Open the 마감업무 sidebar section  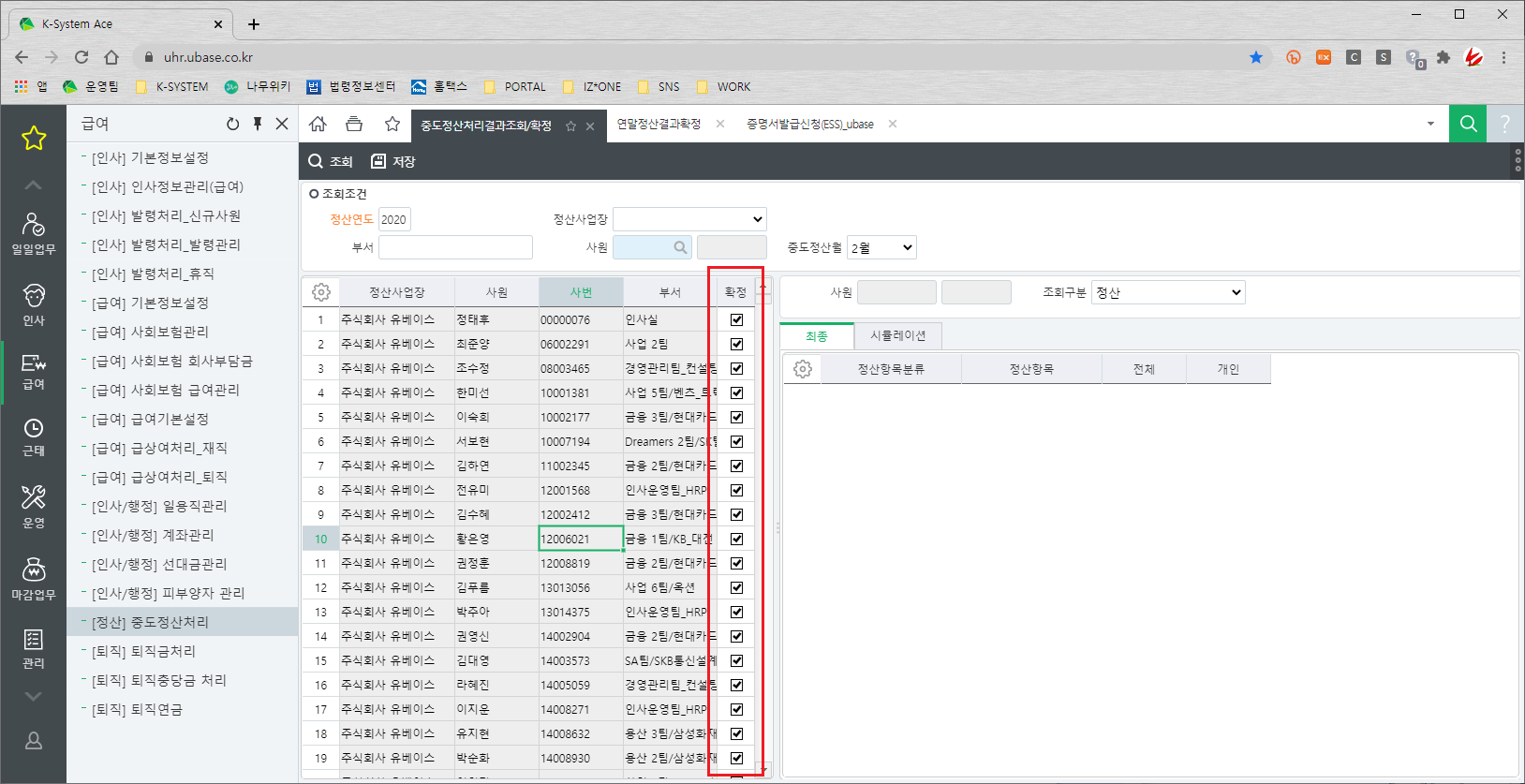pyautogui.click(x=34, y=579)
